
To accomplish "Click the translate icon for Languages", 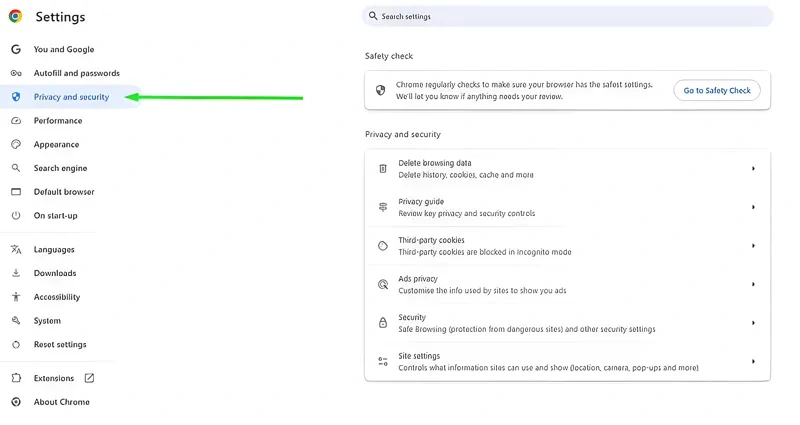I will [16, 249].
